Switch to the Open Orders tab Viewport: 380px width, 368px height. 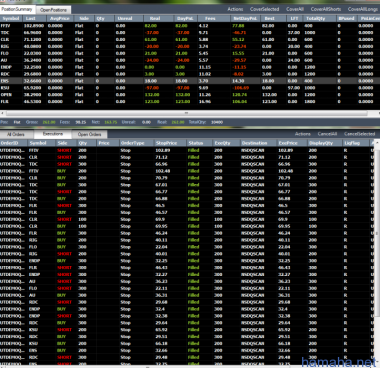pos(89,134)
